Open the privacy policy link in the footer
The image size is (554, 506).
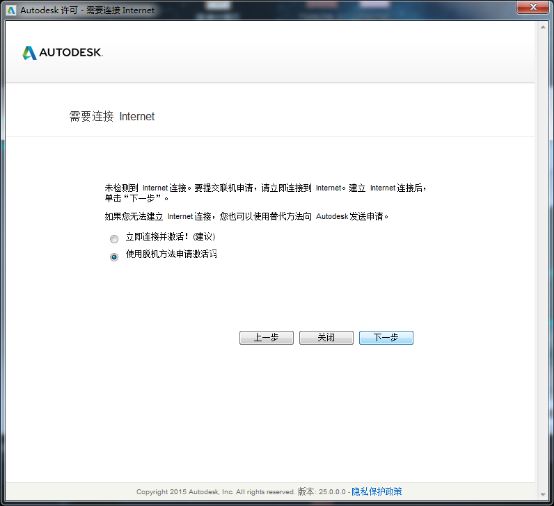coord(377,492)
